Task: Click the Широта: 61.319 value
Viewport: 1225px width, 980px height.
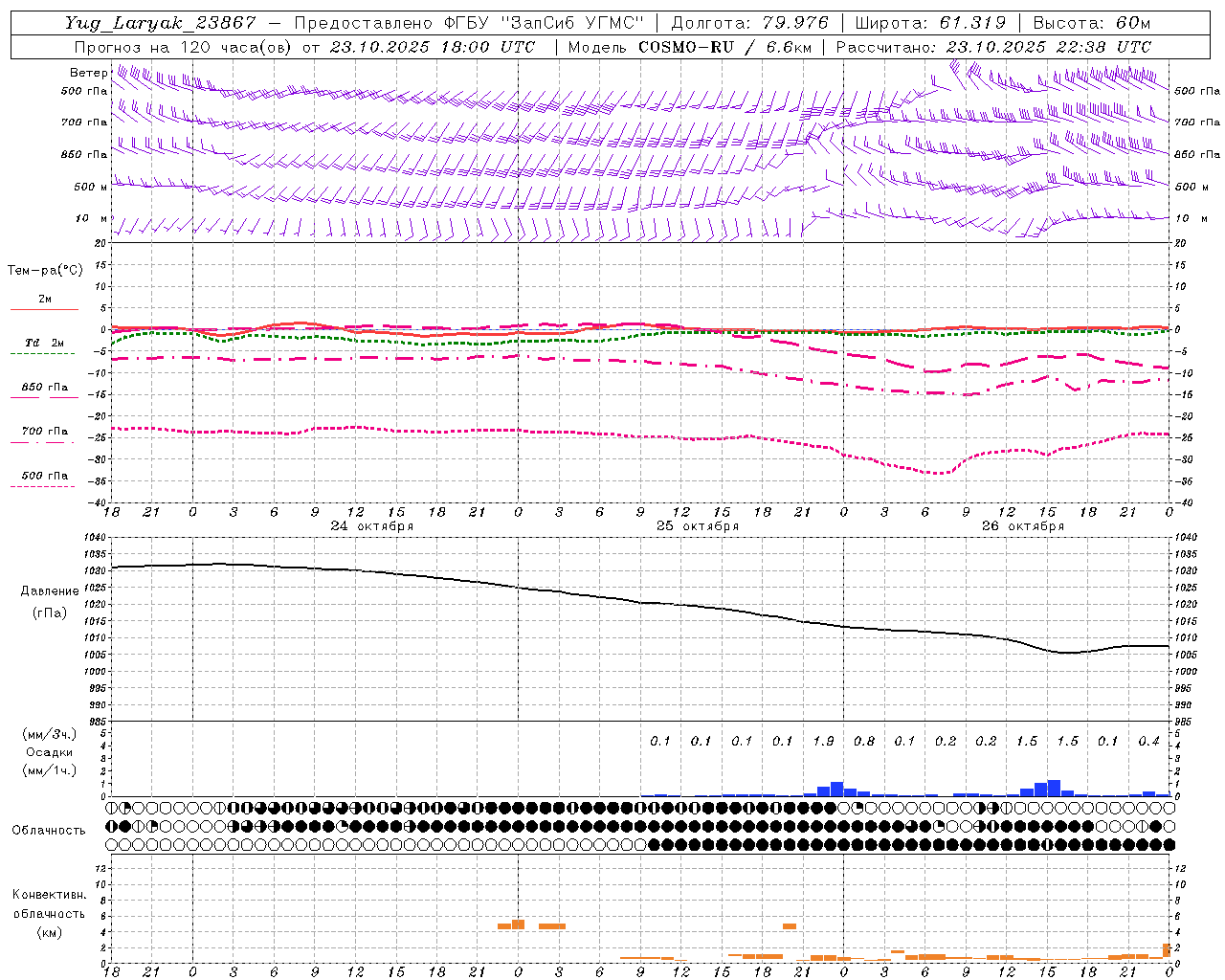Action: 930,23
